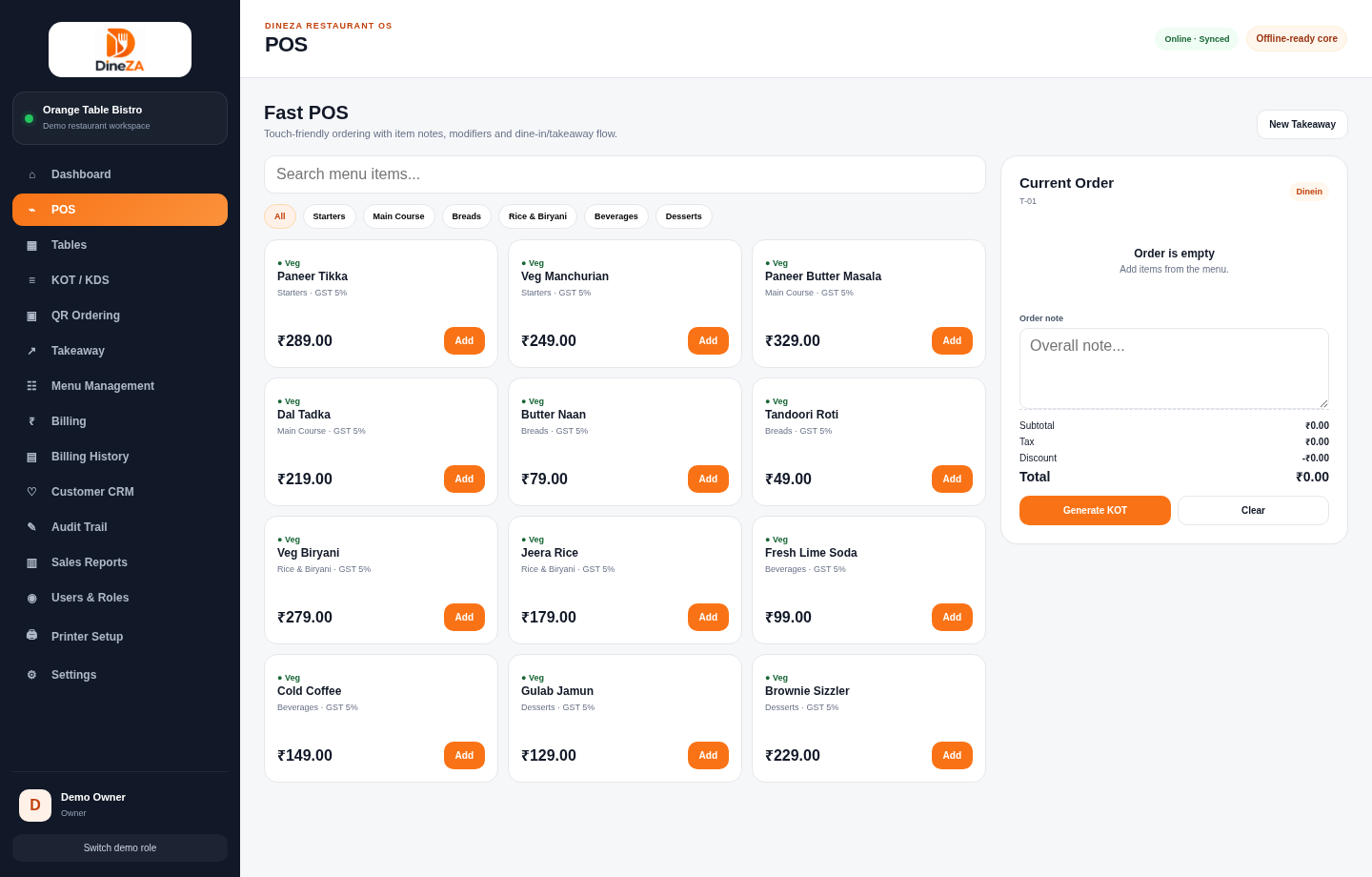Add Butter Naan to the order
The width and height of the screenshot is (1372, 877).
[x=708, y=479]
